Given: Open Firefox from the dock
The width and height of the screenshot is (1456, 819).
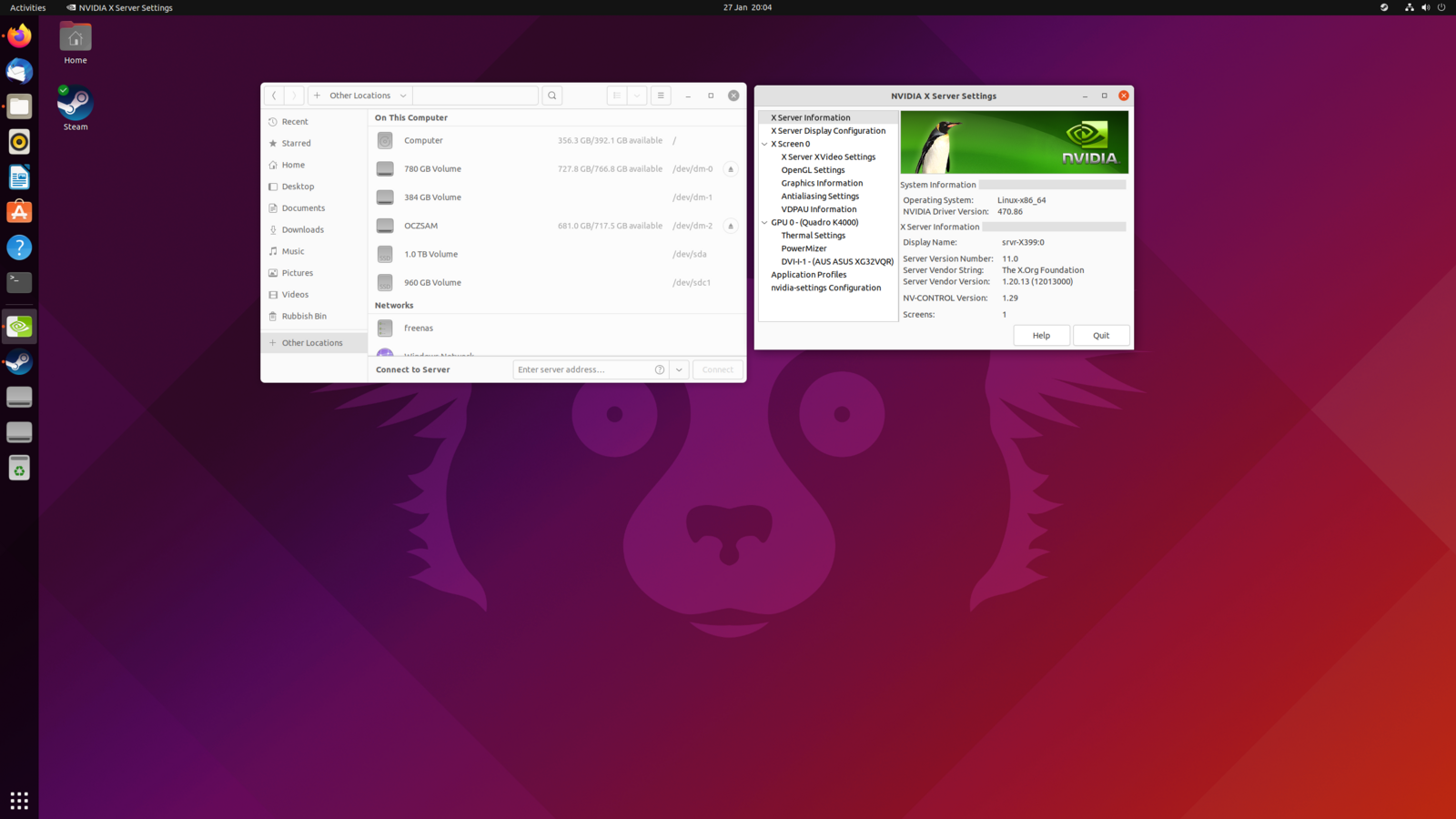Looking at the screenshot, I should click(x=19, y=35).
